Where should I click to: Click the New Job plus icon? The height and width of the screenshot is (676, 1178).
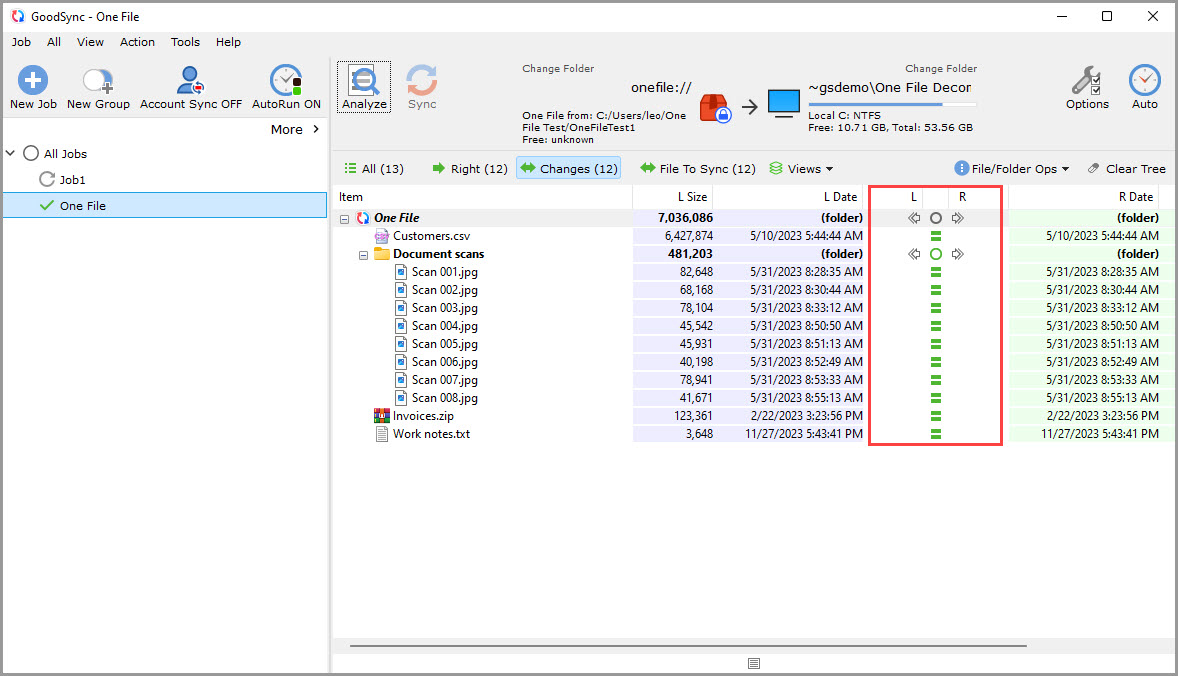pos(33,80)
